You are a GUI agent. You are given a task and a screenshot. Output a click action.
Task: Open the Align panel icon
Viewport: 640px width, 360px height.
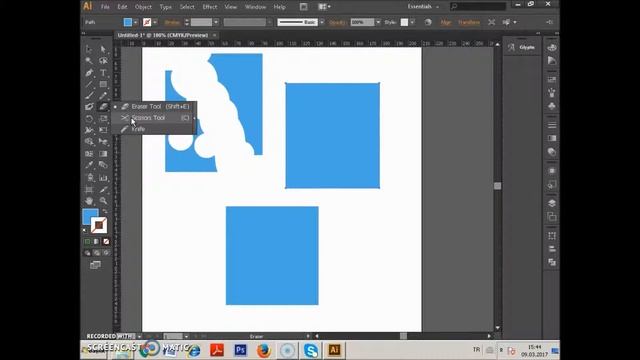click(552, 249)
